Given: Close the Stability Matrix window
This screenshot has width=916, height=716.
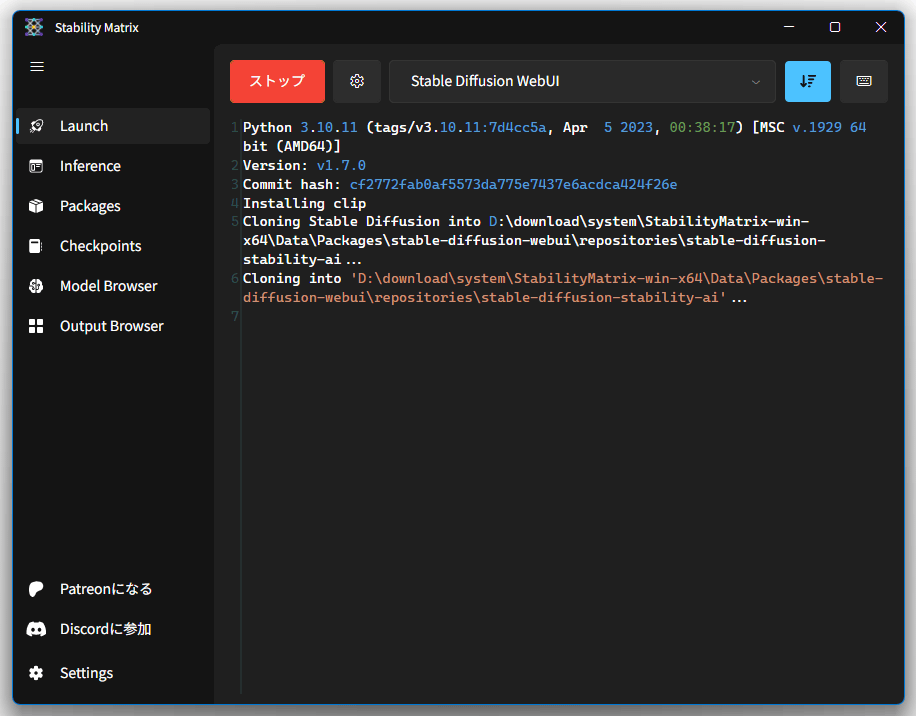Looking at the screenshot, I should (881, 27).
